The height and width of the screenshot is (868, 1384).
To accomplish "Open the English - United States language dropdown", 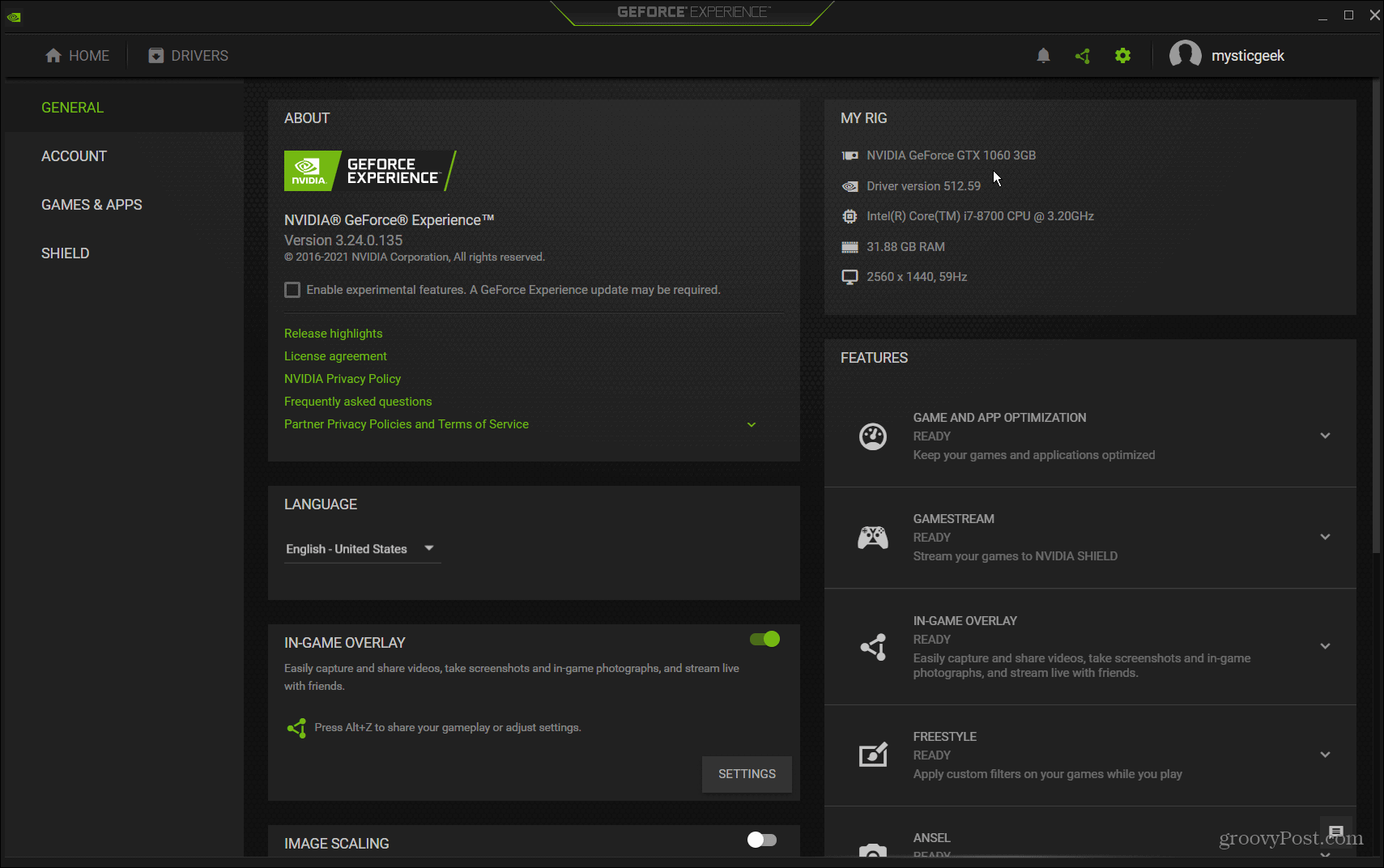I will [362, 549].
